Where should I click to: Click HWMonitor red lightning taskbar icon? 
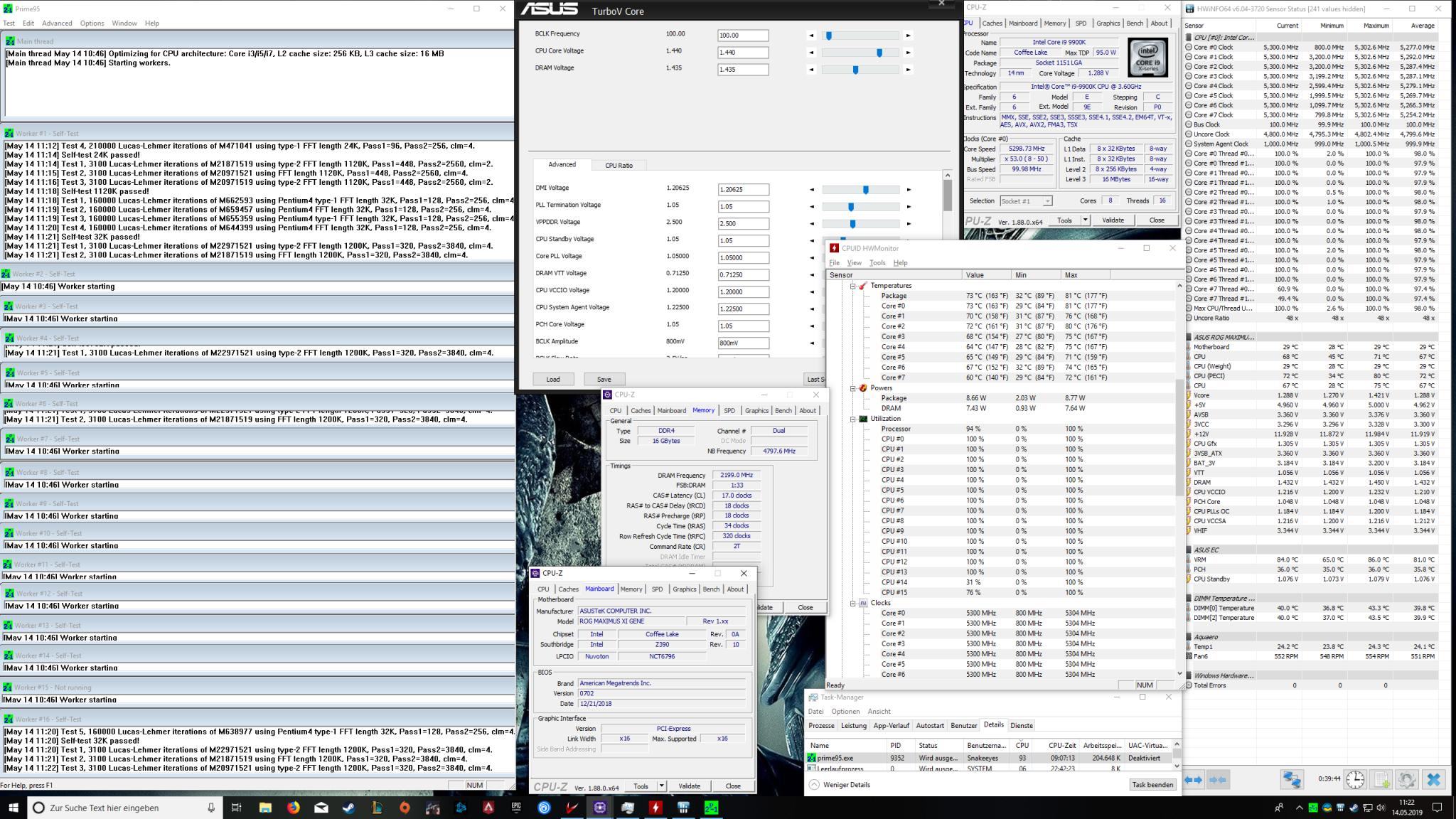(x=655, y=808)
